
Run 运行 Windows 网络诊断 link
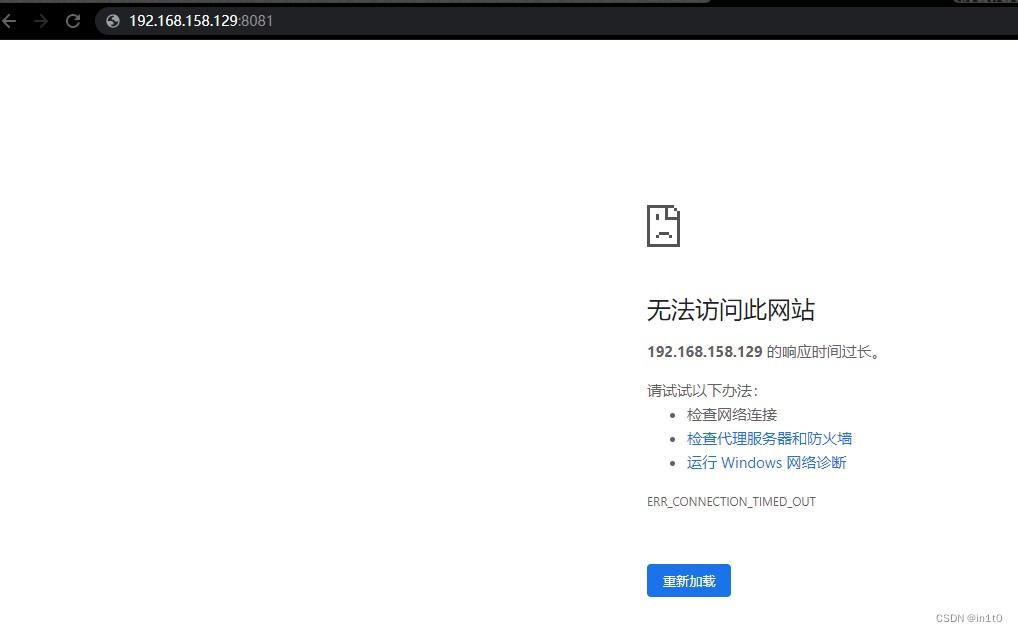tap(767, 463)
